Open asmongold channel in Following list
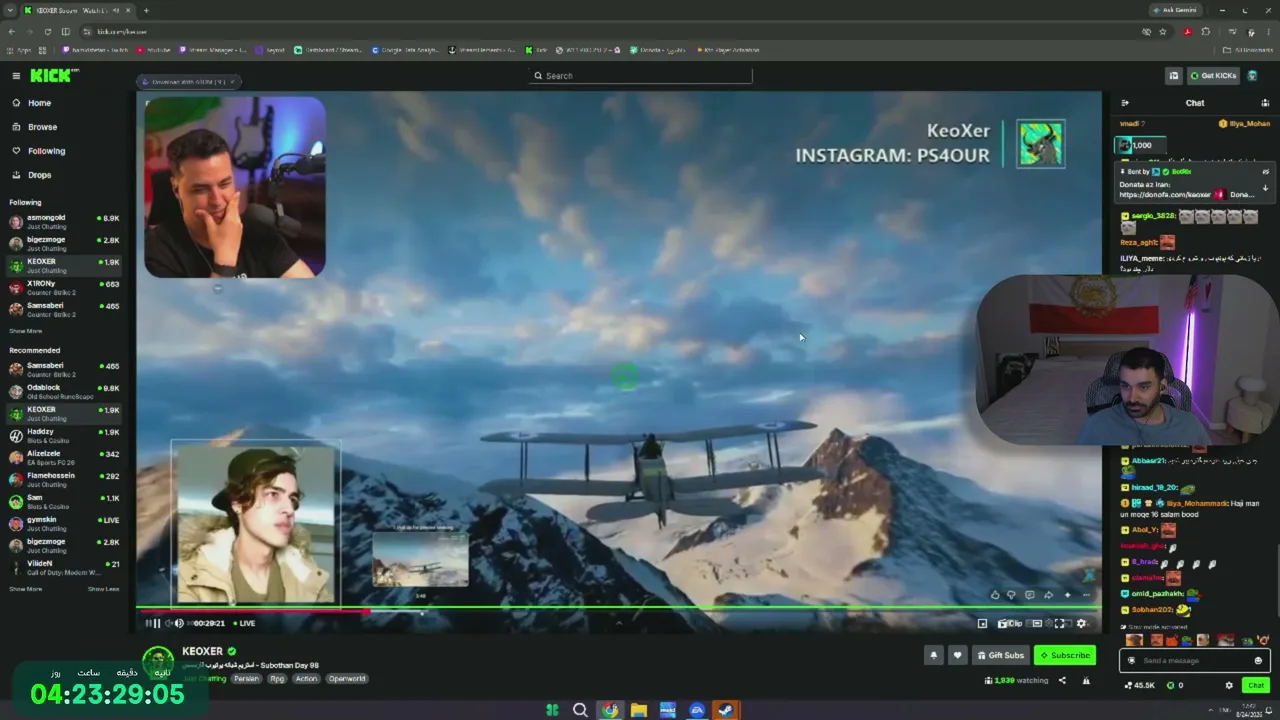 click(x=64, y=221)
